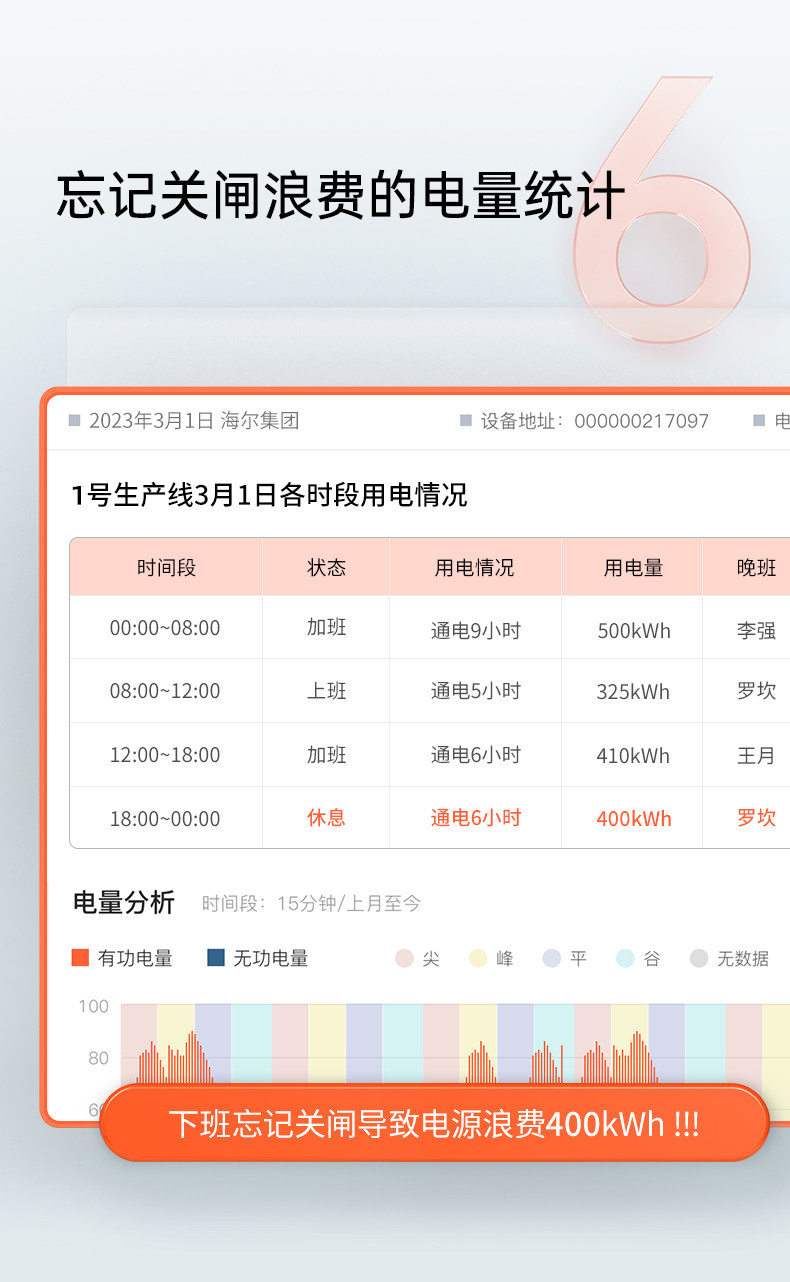Click the red 400kWh usage cell
The image size is (790, 1282).
[x=633, y=818]
